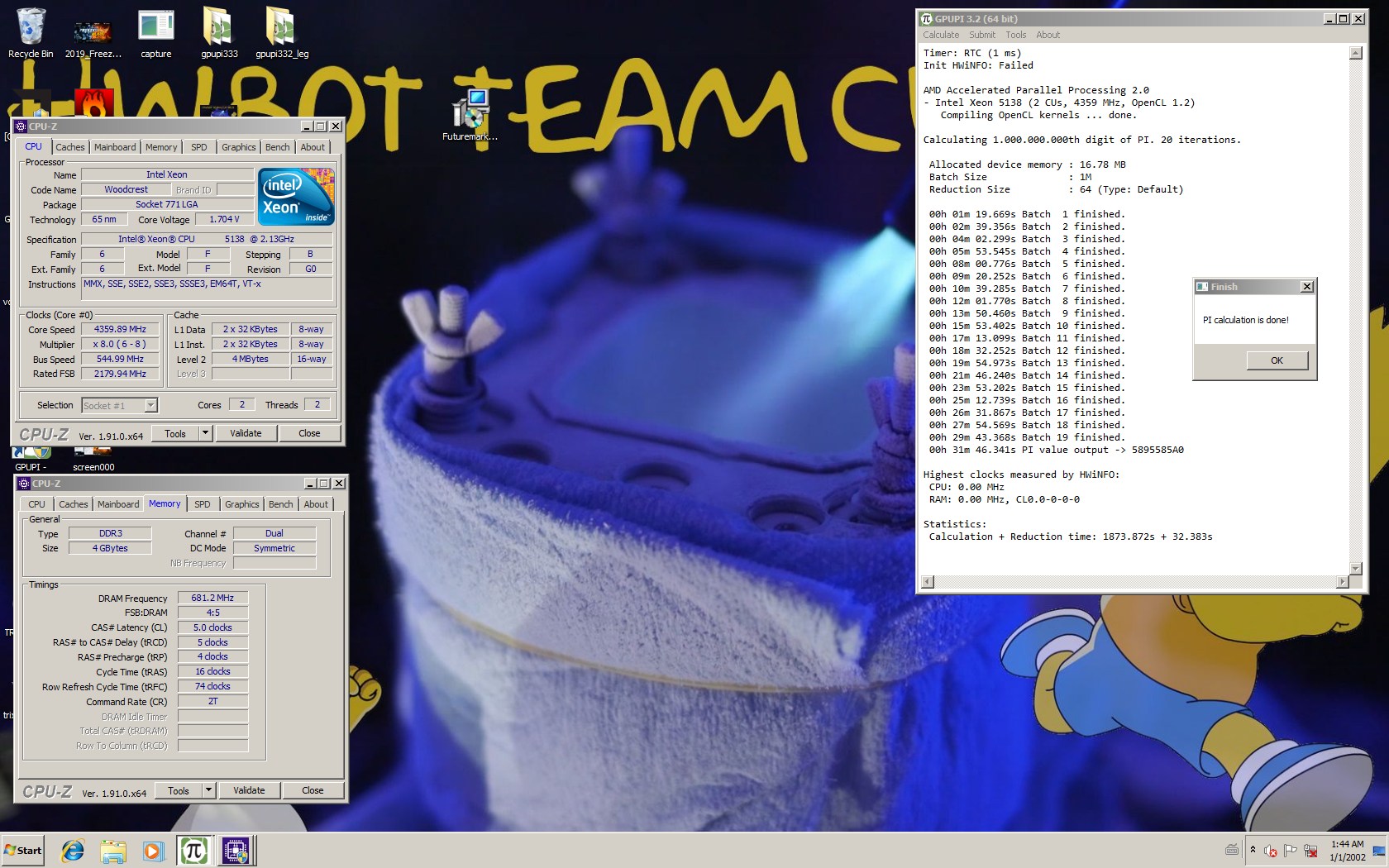This screenshot has height=868, width=1389.
Task: Click the Intel Xeon inside logo
Action: point(296,196)
